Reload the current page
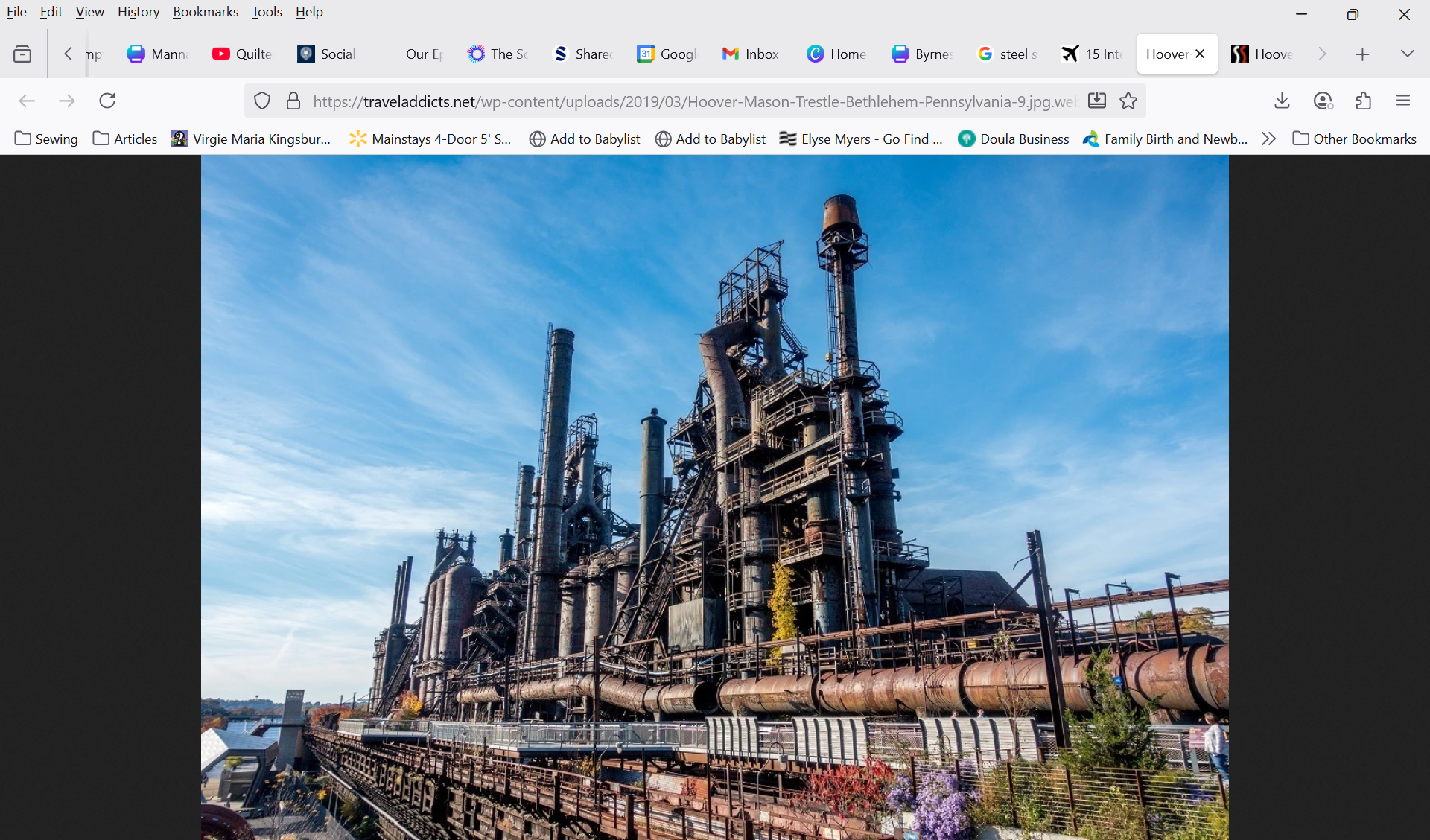 click(x=107, y=101)
